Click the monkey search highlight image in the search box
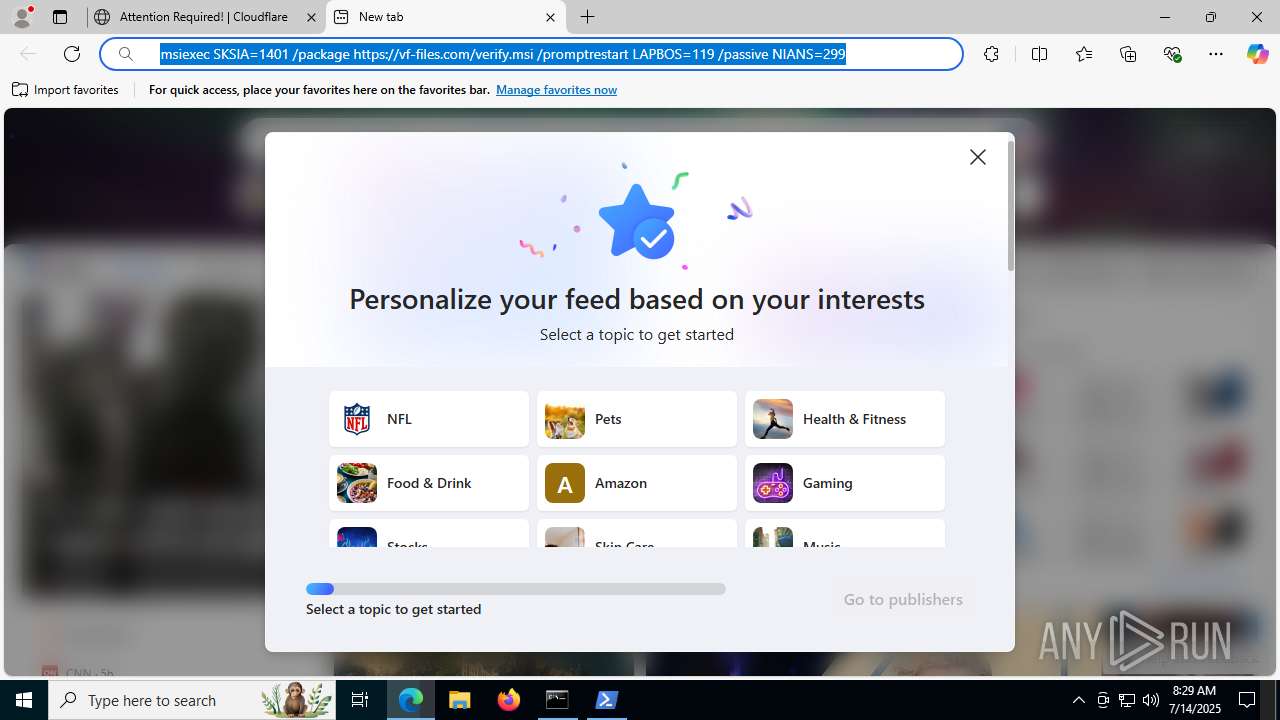Viewport: 1280px width, 720px height. [x=297, y=700]
